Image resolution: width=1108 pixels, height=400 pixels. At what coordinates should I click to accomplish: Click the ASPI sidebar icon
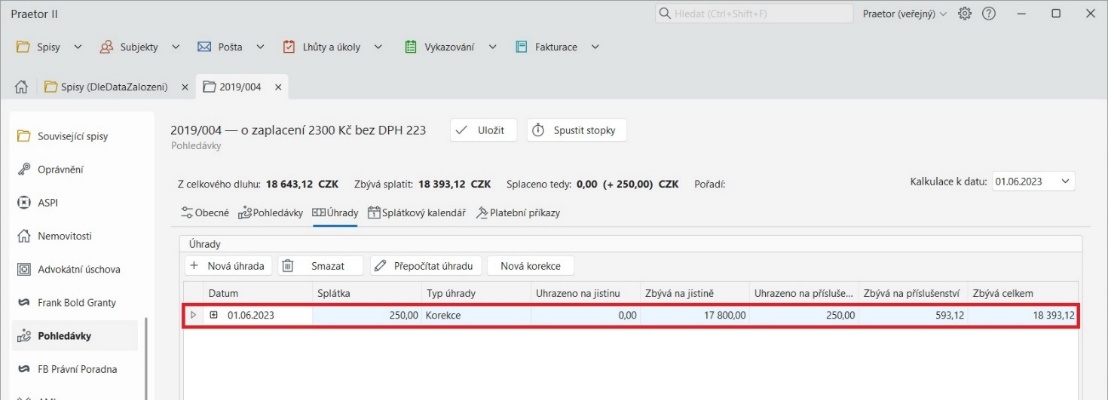tap(23, 203)
